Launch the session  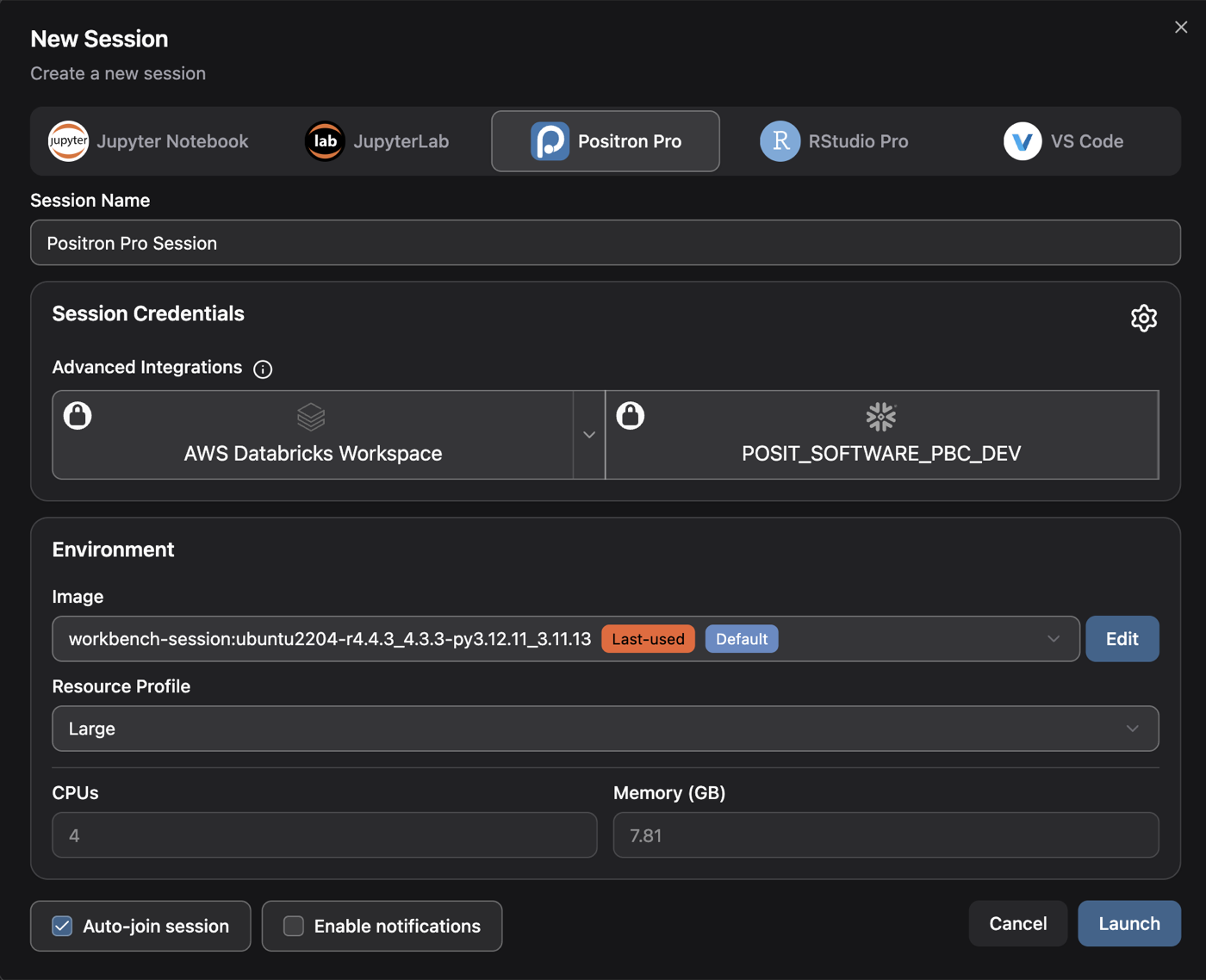(1129, 923)
